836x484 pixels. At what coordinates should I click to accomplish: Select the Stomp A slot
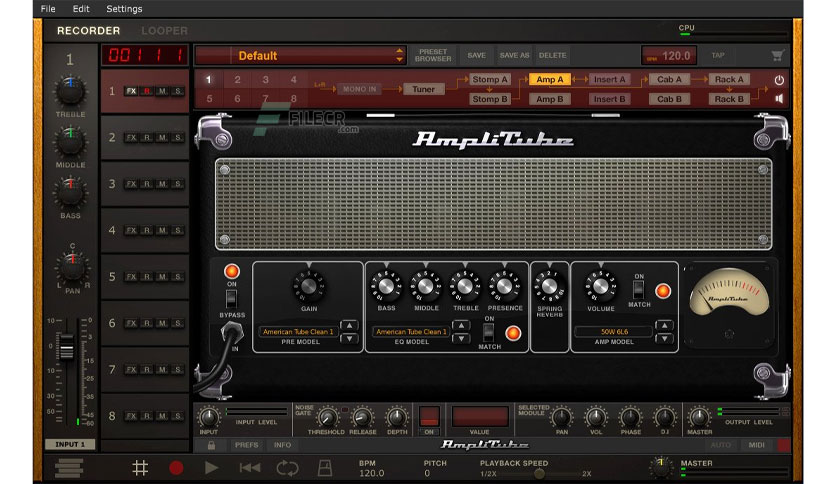pyautogui.click(x=490, y=79)
